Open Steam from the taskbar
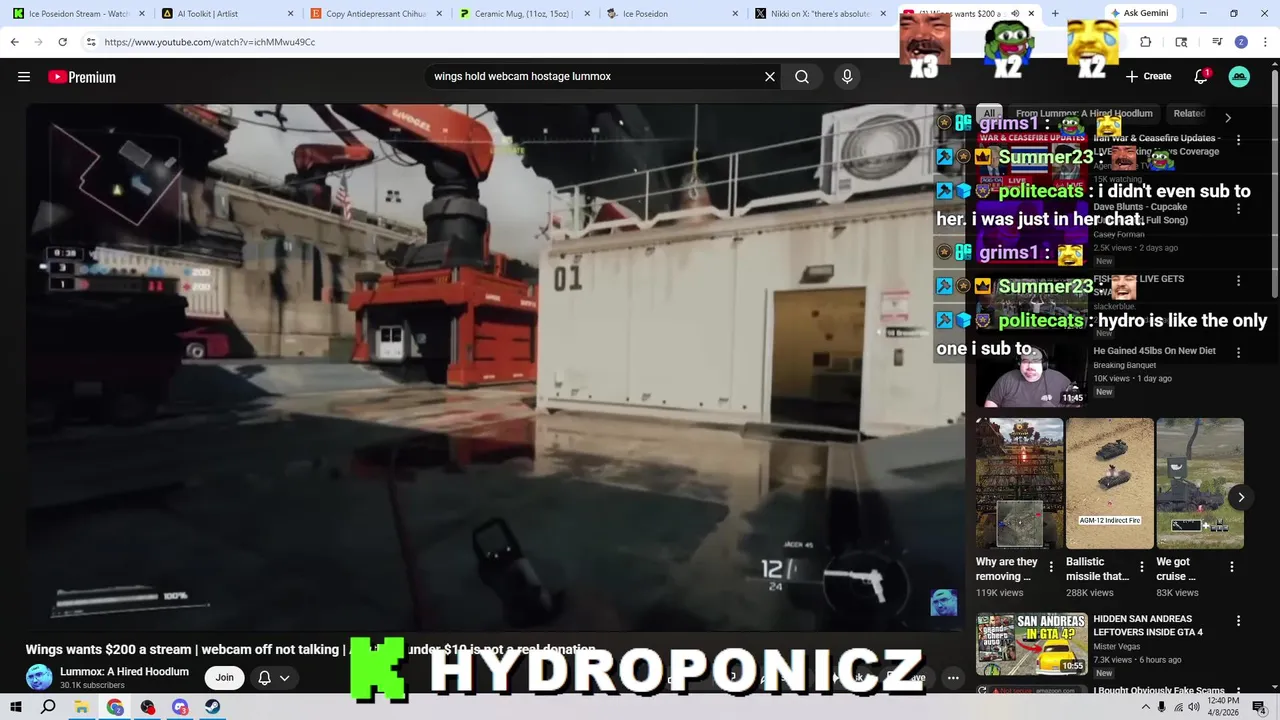The width and height of the screenshot is (1280, 720). click(x=213, y=707)
